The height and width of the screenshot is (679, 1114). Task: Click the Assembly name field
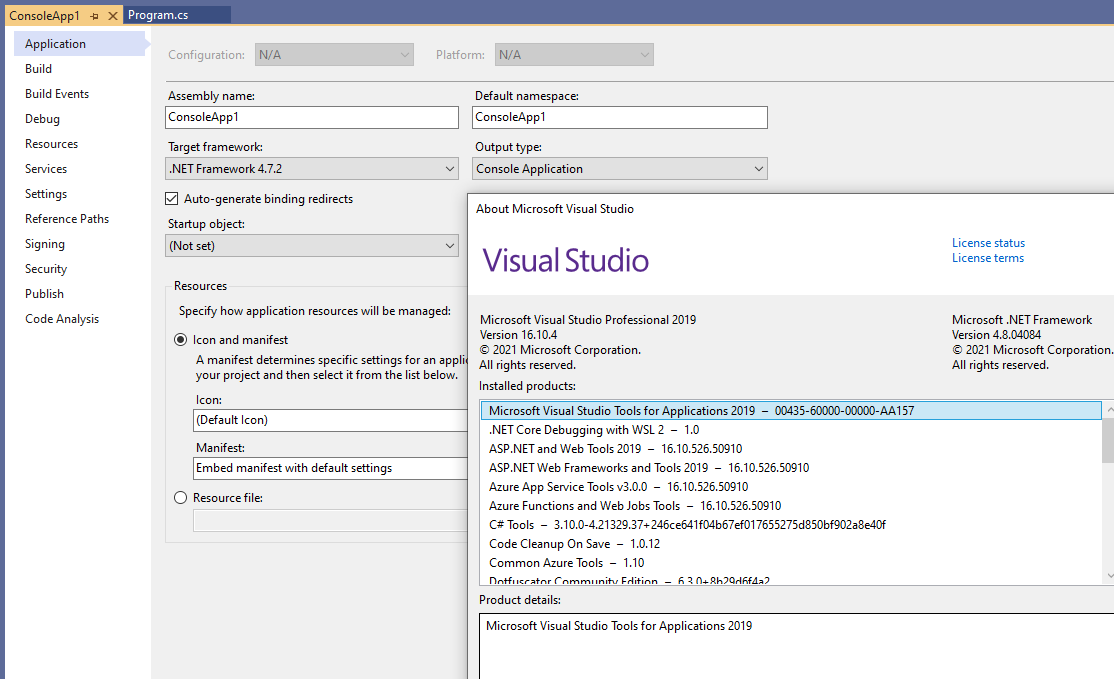pyautogui.click(x=312, y=117)
